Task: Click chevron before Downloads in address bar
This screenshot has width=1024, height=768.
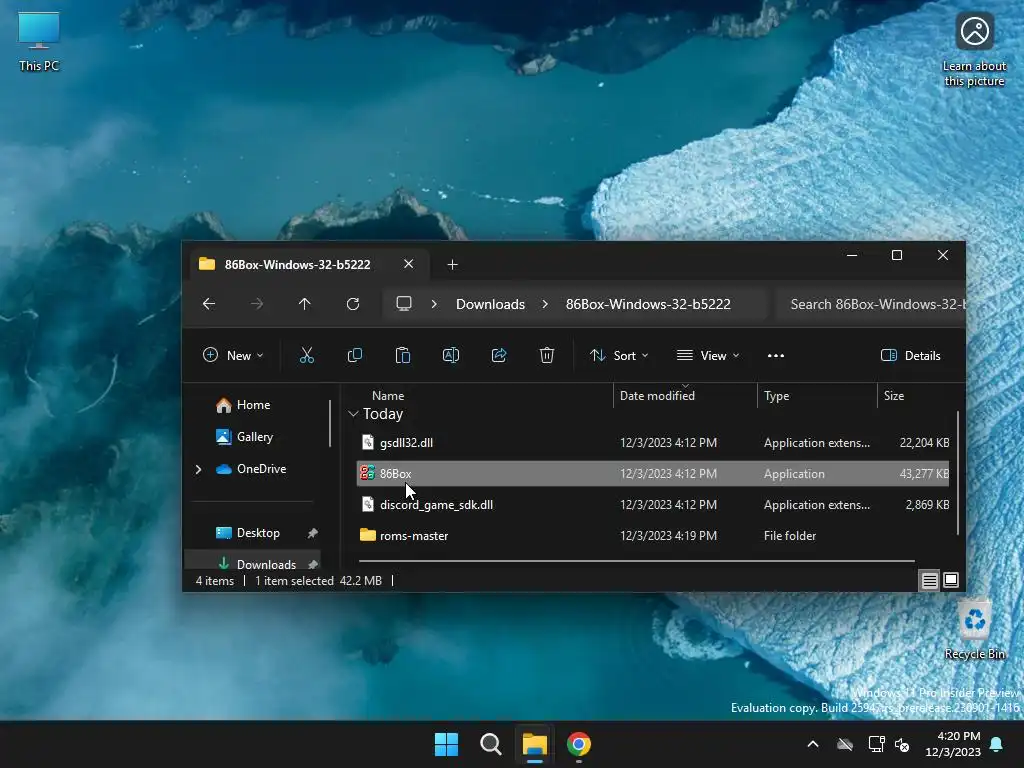Action: pos(434,304)
